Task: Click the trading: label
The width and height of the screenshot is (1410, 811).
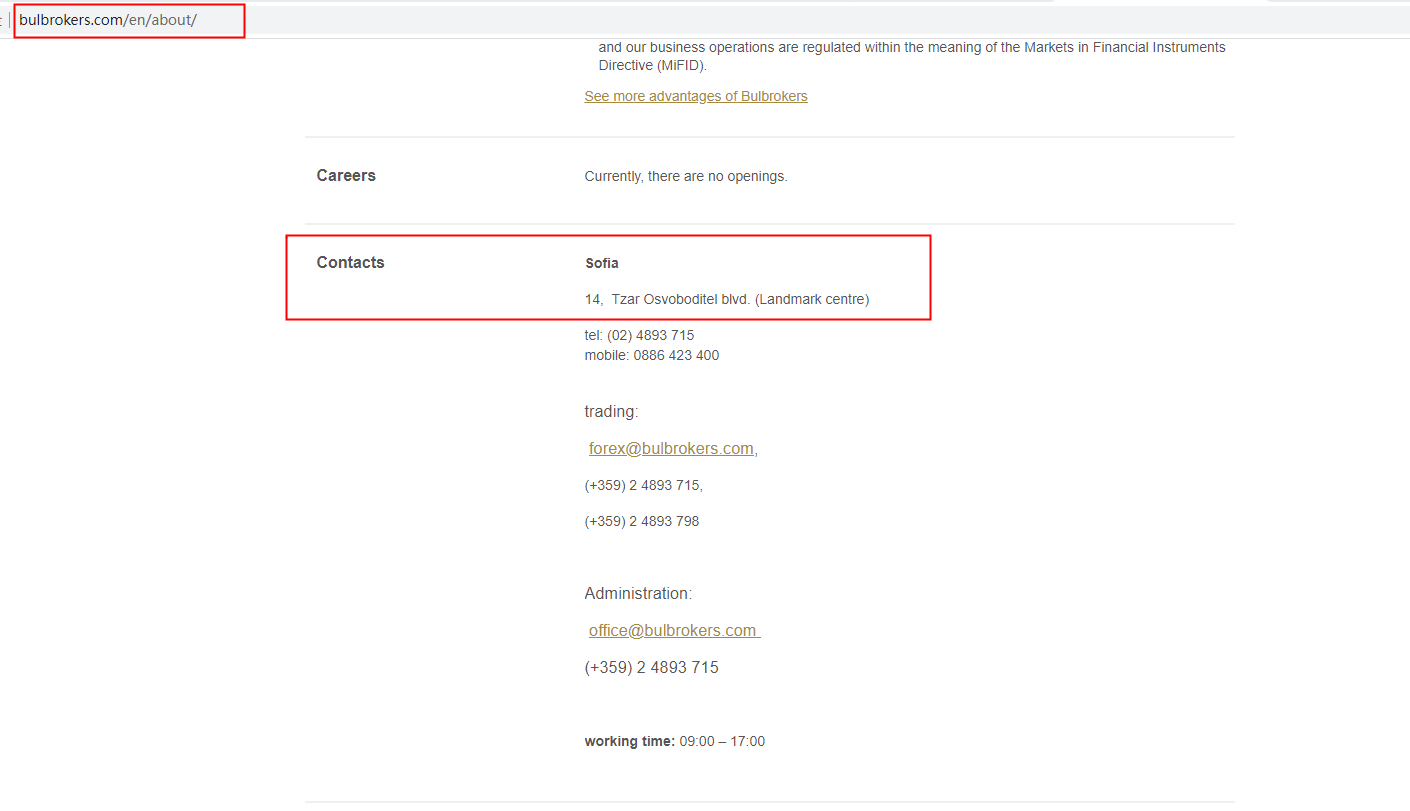Action: 611,412
